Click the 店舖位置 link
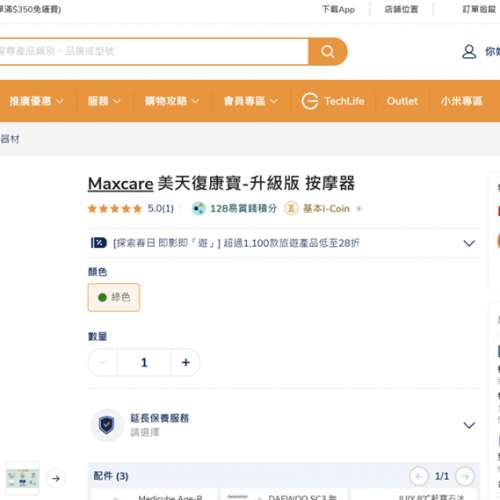 click(x=401, y=9)
